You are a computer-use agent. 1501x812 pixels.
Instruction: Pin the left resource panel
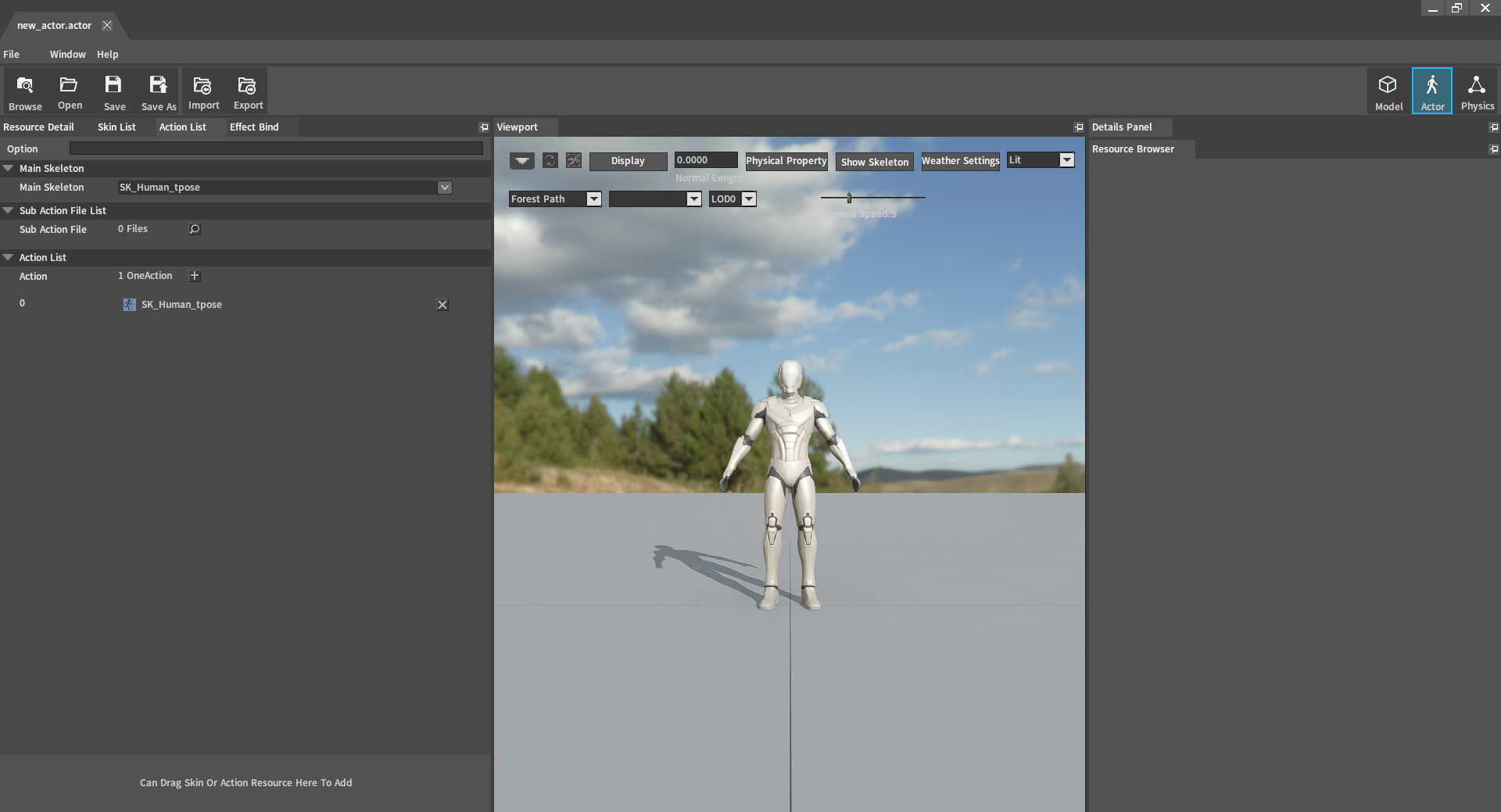pos(484,127)
